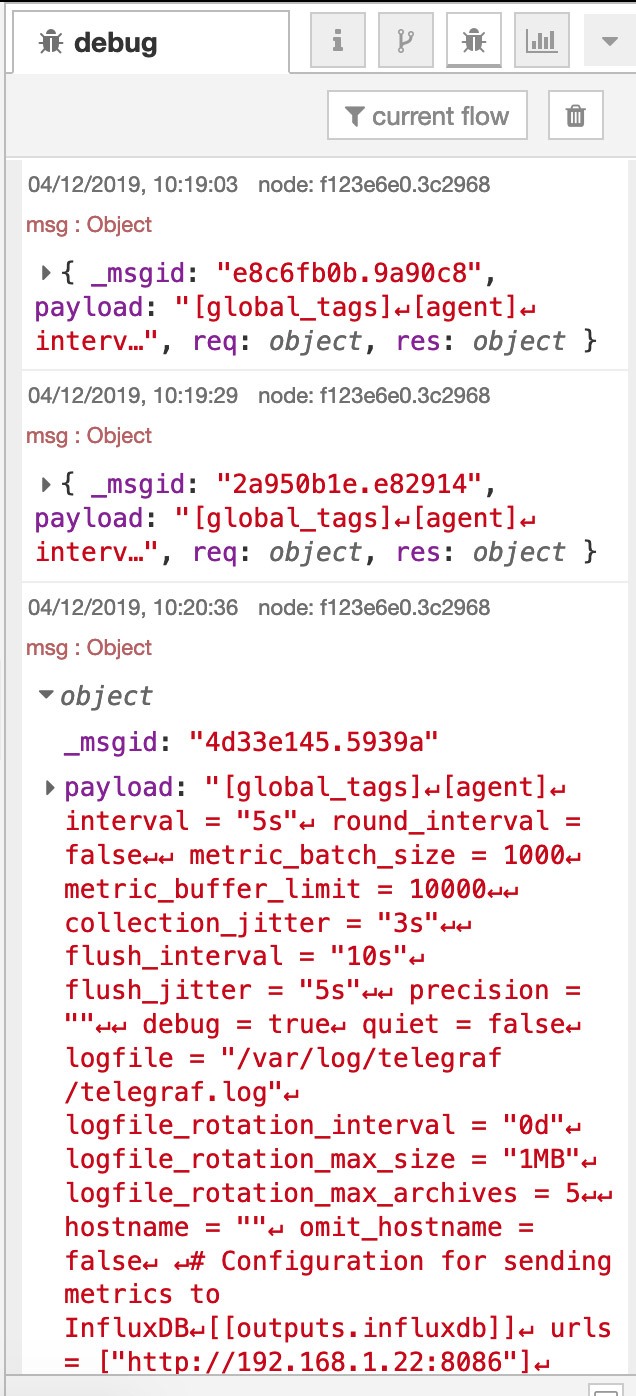This screenshot has width=636, height=1396.
Task: Expand message with msgid "2a950b1e.e82914"
Action: click(x=46, y=484)
